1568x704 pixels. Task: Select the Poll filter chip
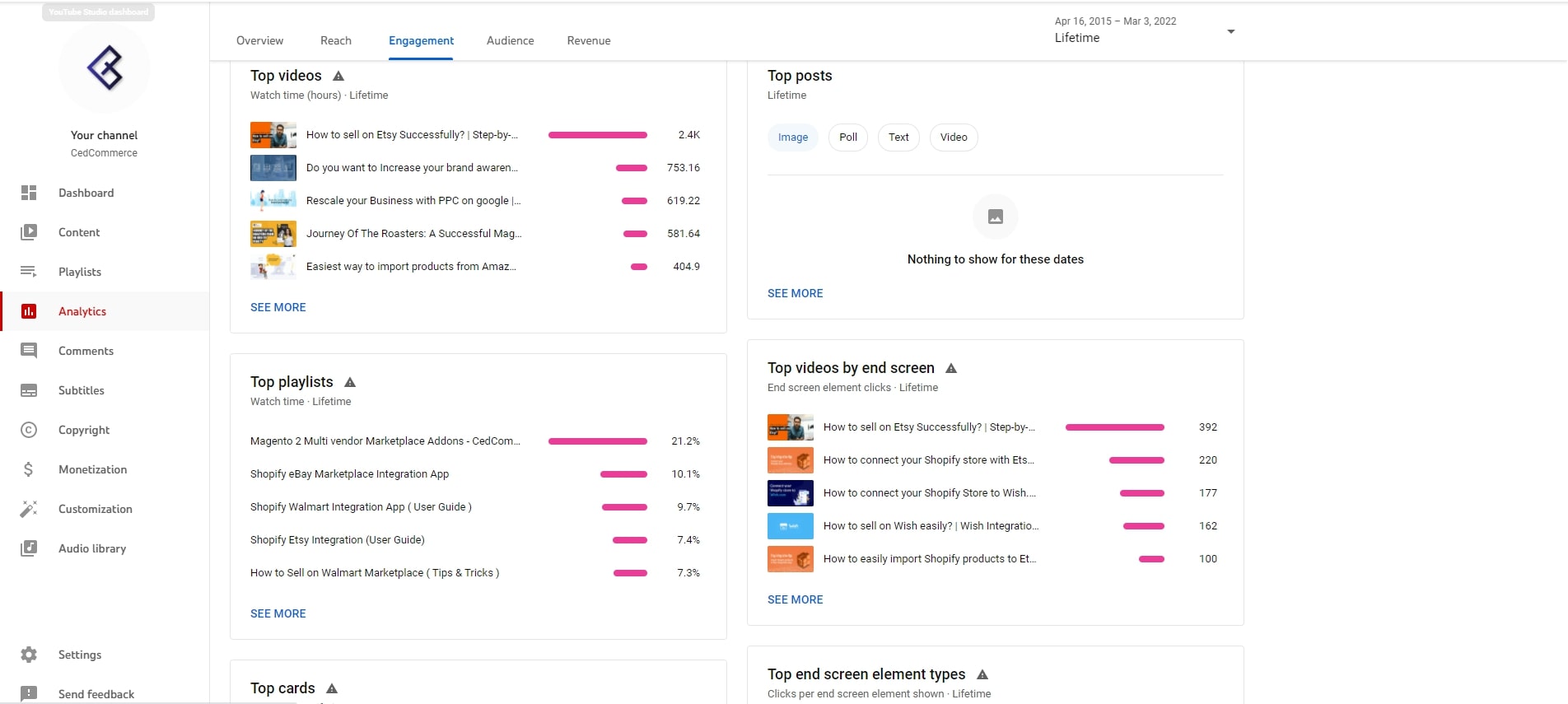848,138
